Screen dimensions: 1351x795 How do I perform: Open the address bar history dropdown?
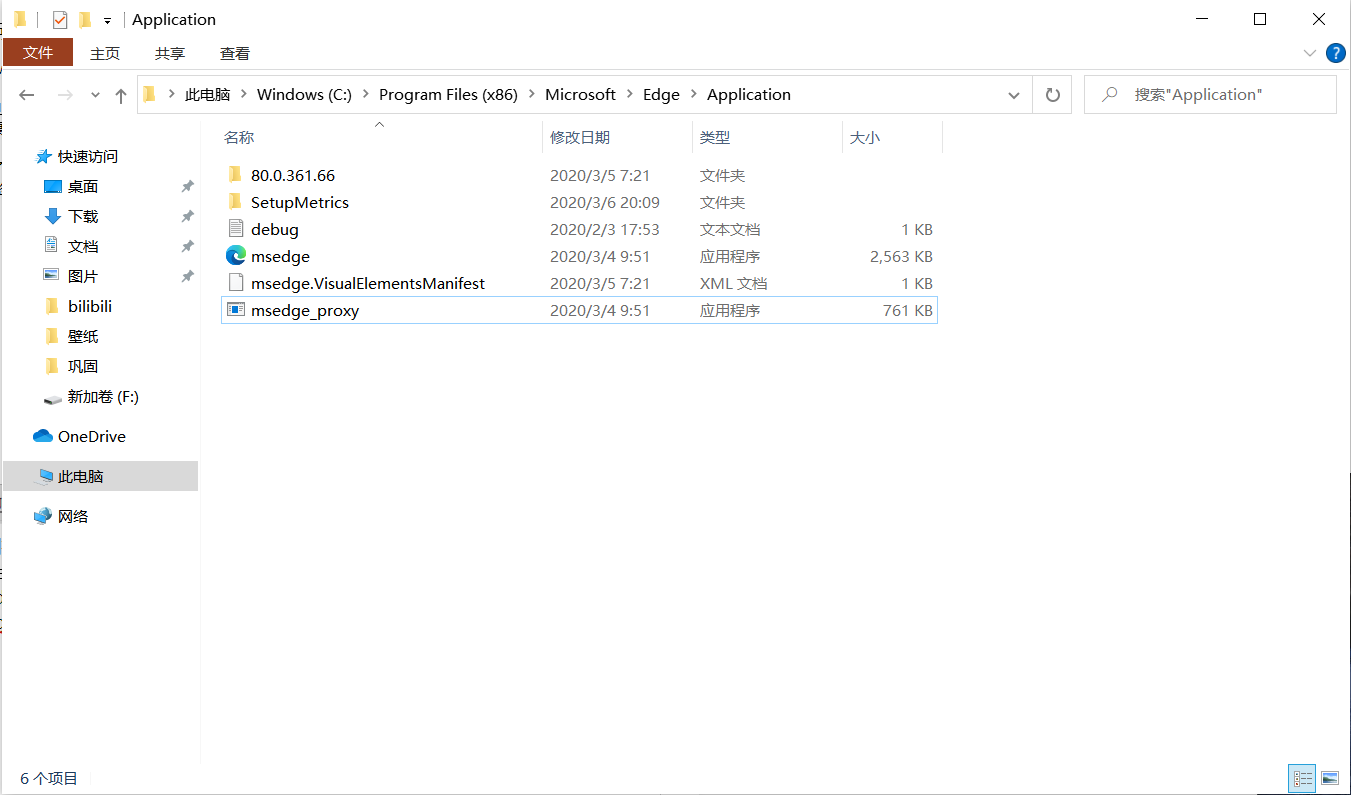(x=1014, y=95)
